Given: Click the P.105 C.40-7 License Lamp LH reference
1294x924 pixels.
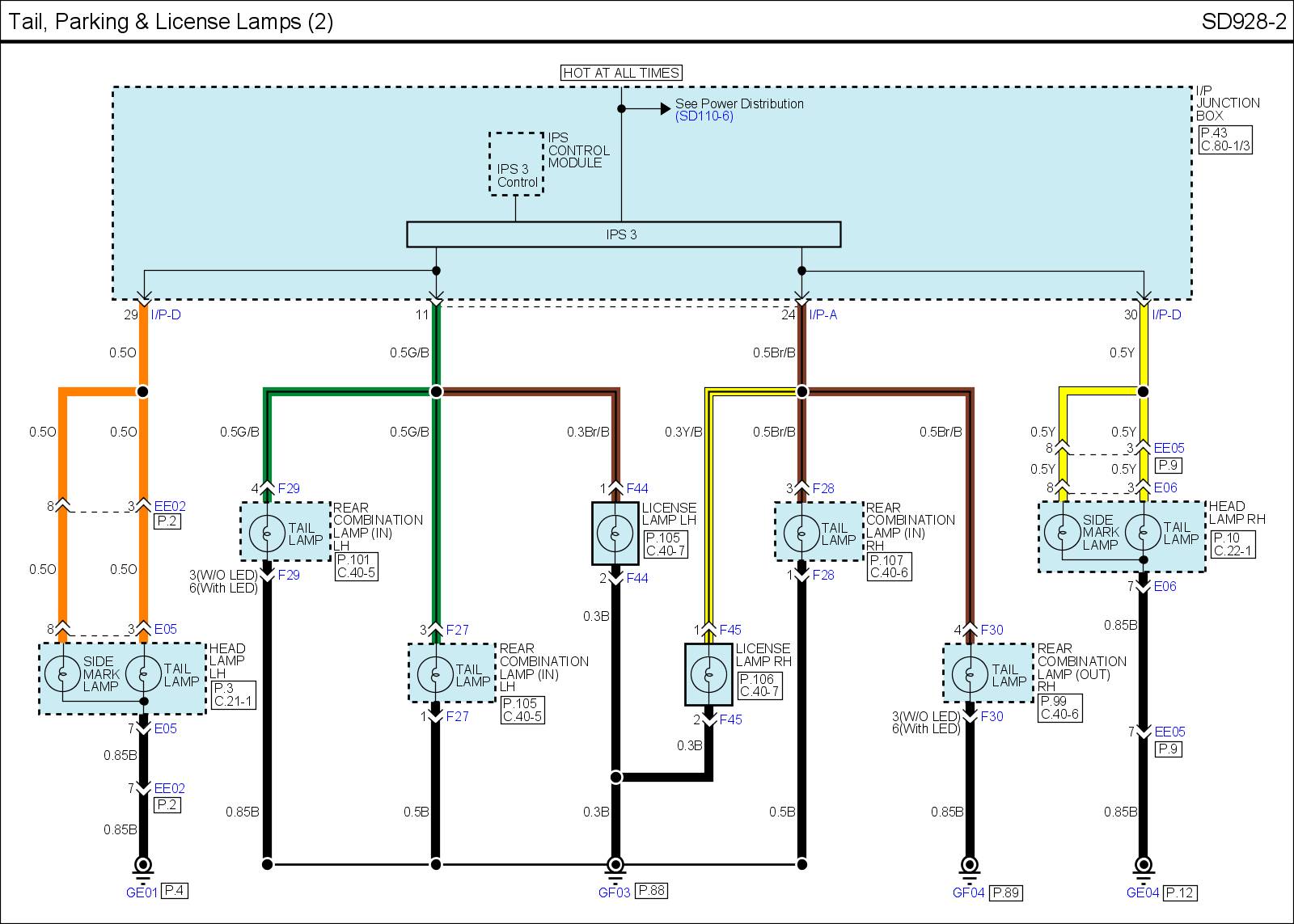Looking at the screenshot, I should pyautogui.click(x=667, y=545).
